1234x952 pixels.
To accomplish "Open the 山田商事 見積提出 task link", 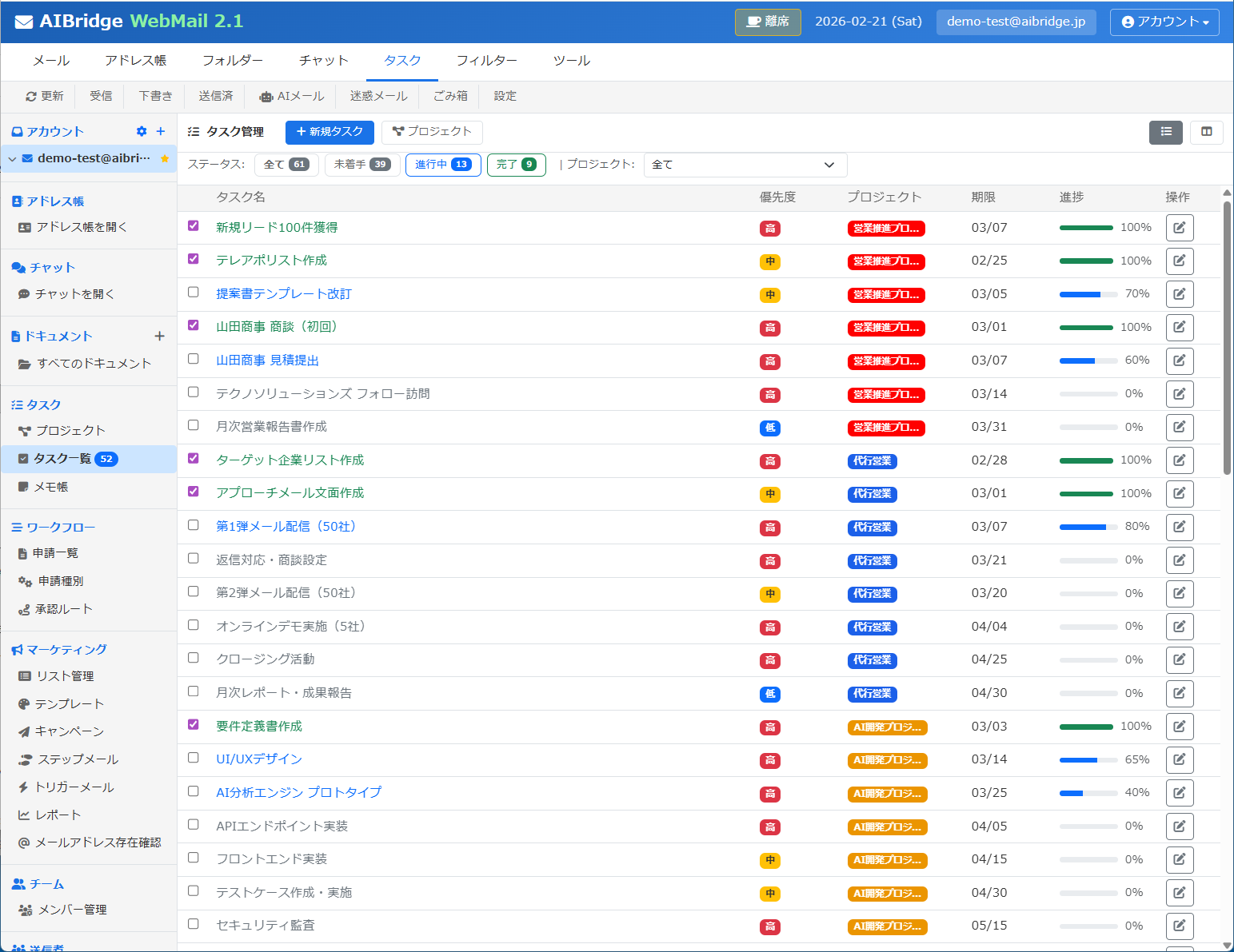I will click(x=267, y=360).
